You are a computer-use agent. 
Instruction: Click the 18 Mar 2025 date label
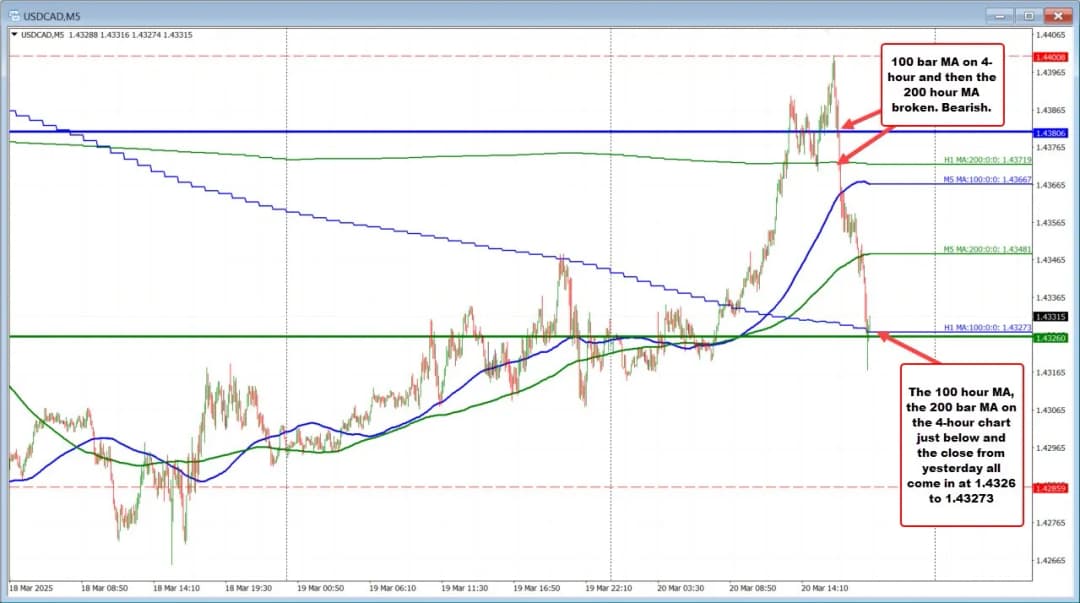(x=32, y=588)
